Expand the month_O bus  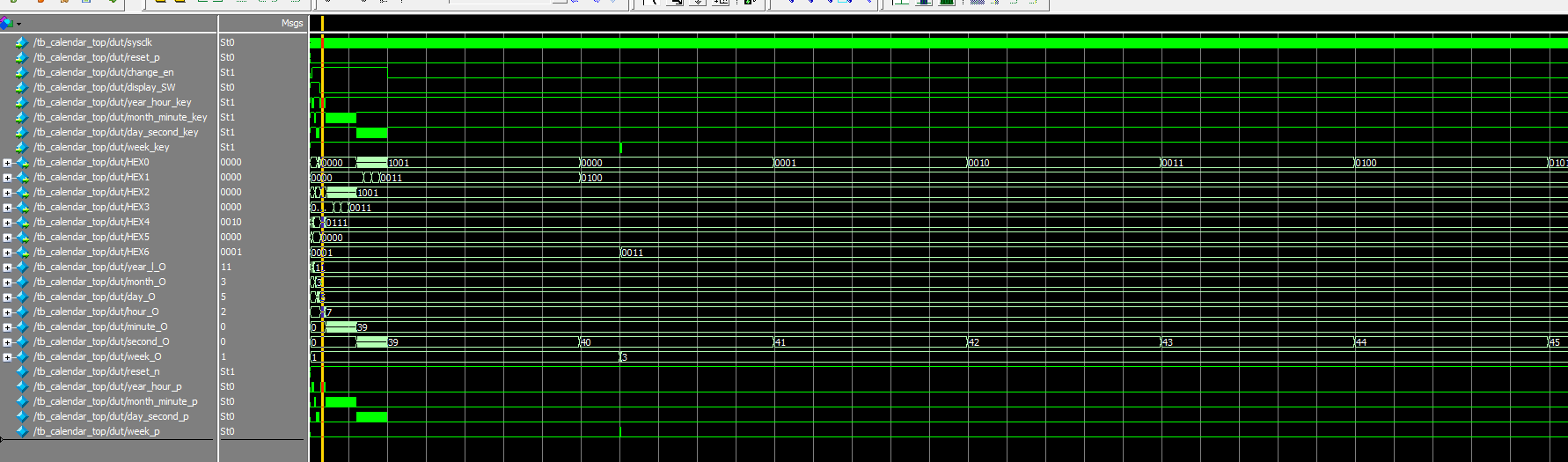[7, 282]
